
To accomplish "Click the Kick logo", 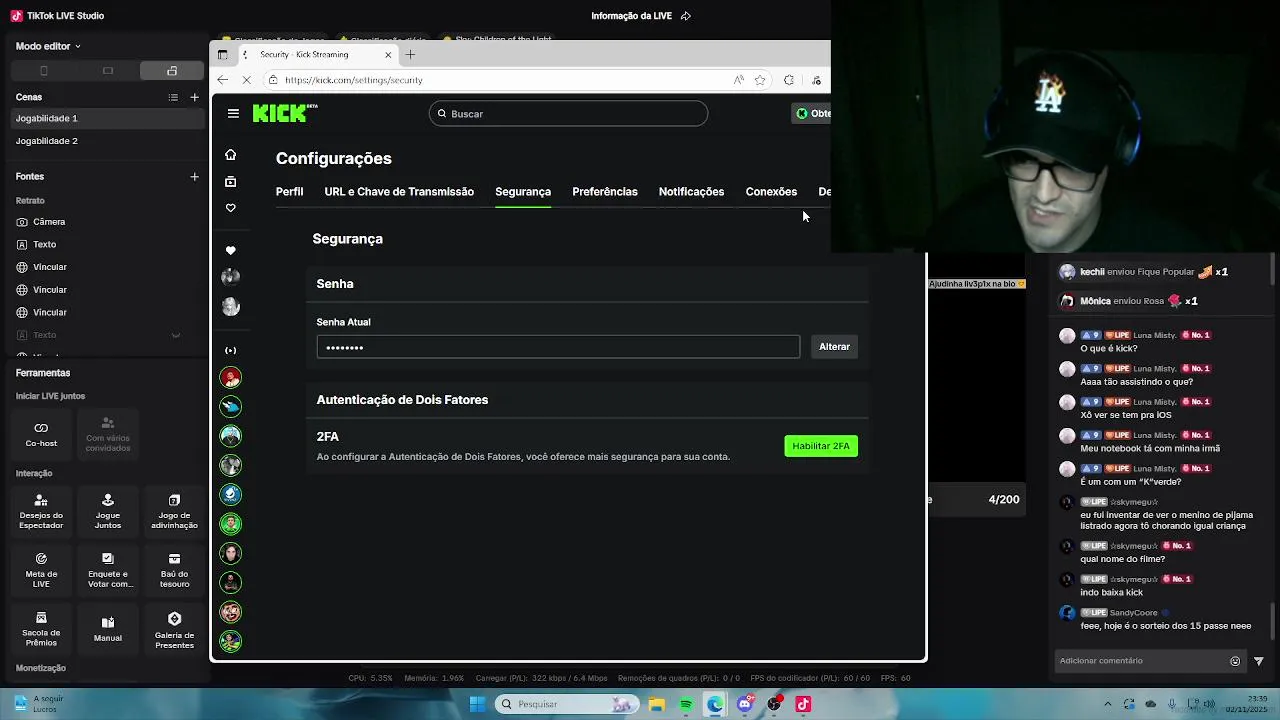I will point(285,113).
